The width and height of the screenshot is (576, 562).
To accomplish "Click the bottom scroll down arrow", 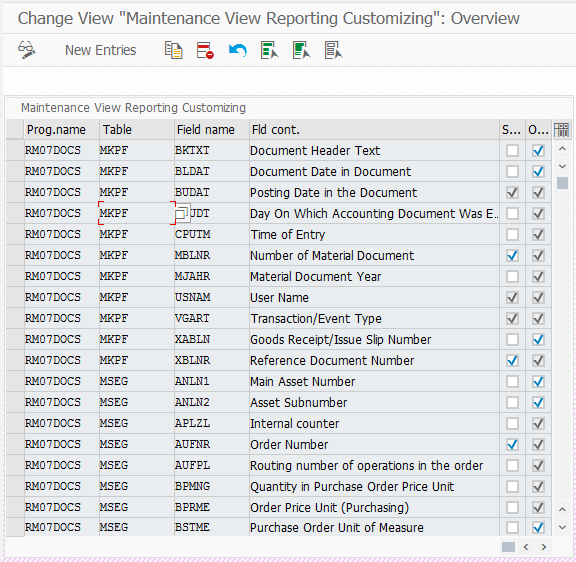I will (562, 527).
